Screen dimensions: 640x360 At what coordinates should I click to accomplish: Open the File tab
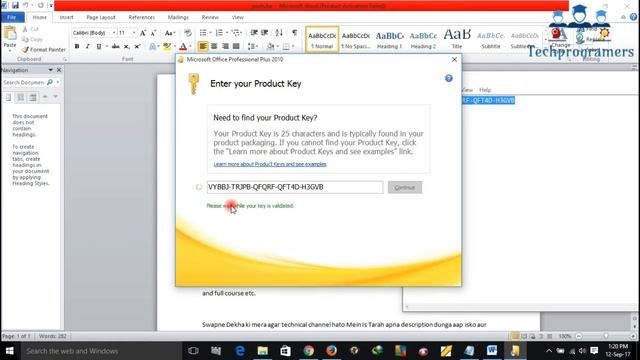coord(12,17)
